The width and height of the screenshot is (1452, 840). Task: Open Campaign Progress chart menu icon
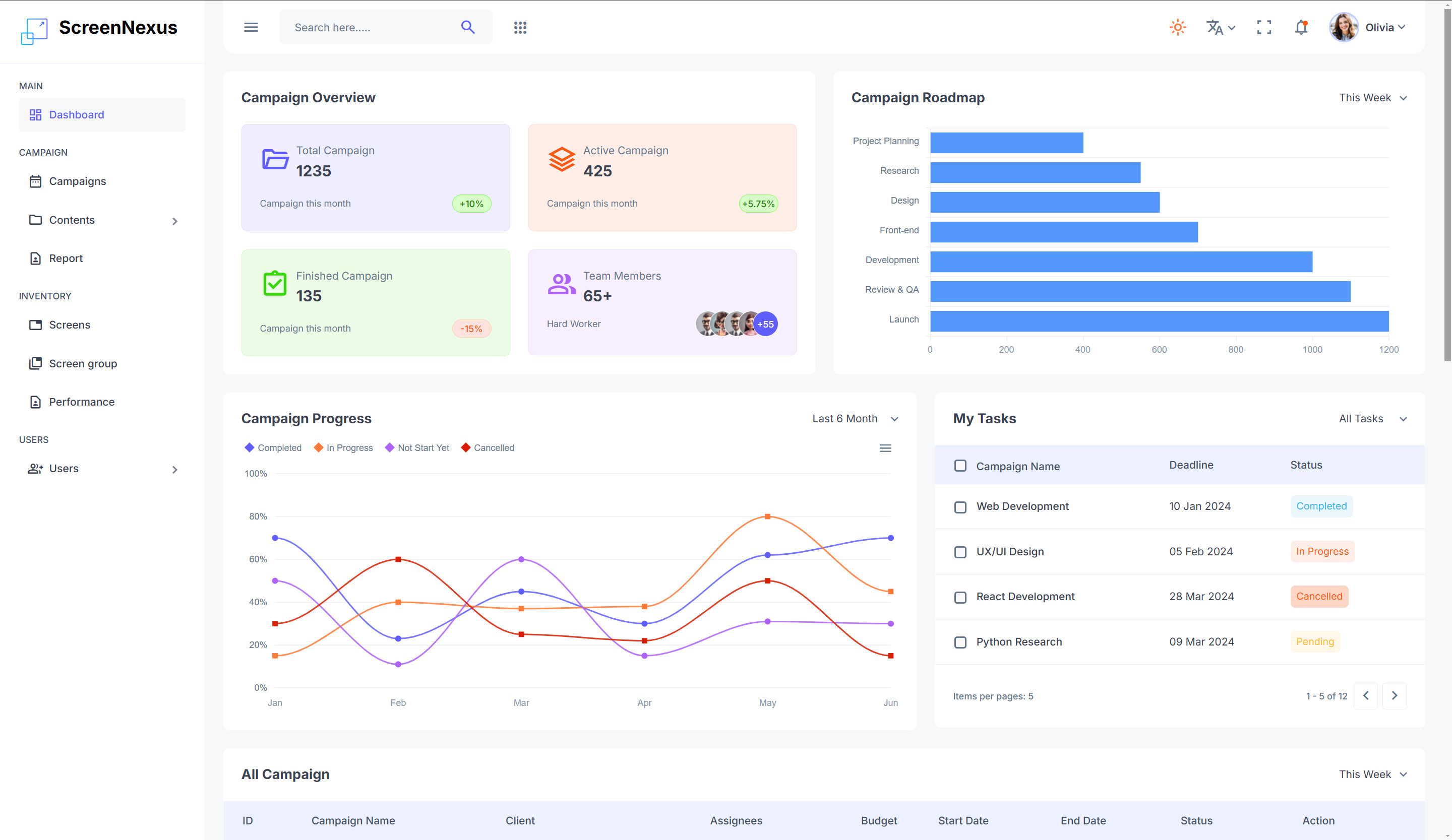(885, 448)
